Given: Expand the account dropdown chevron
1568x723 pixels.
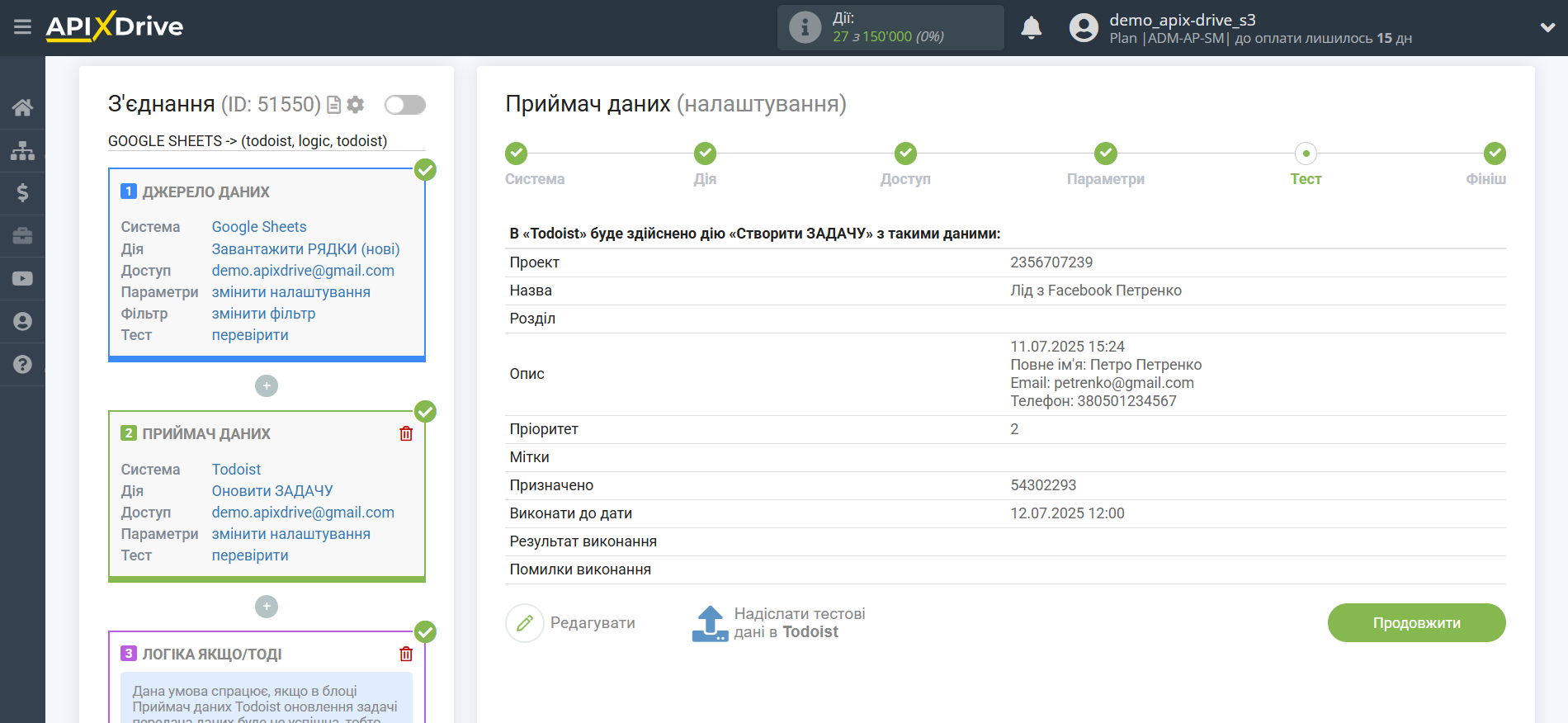Looking at the screenshot, I should (1547, 27).
